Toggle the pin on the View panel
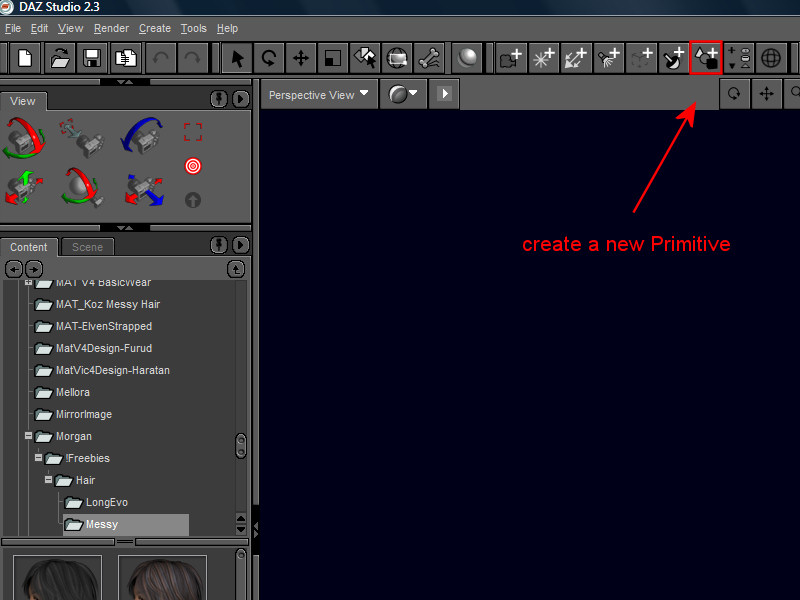Viewport: 800px width, 600px height. tap(219, 99)
